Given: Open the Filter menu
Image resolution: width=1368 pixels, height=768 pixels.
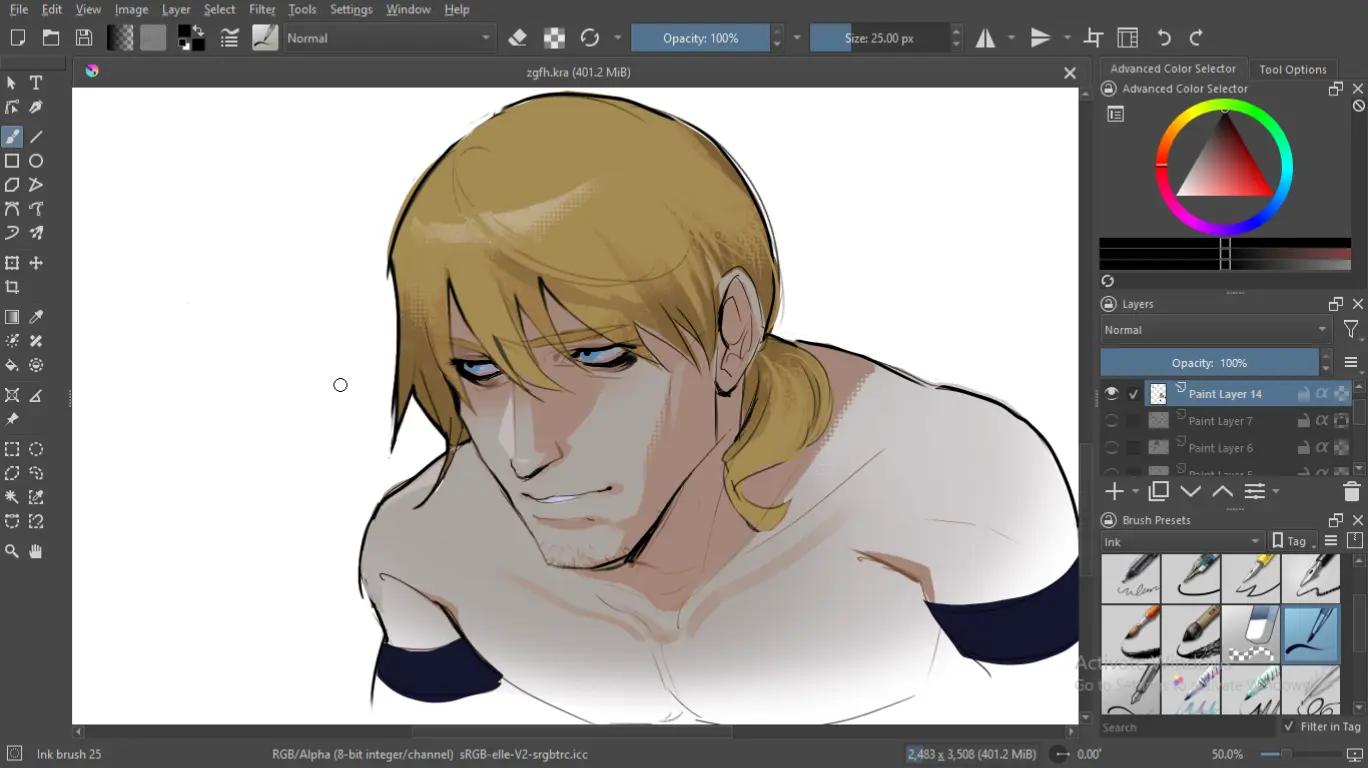Looking at the screenshot, I should point(262,9).
